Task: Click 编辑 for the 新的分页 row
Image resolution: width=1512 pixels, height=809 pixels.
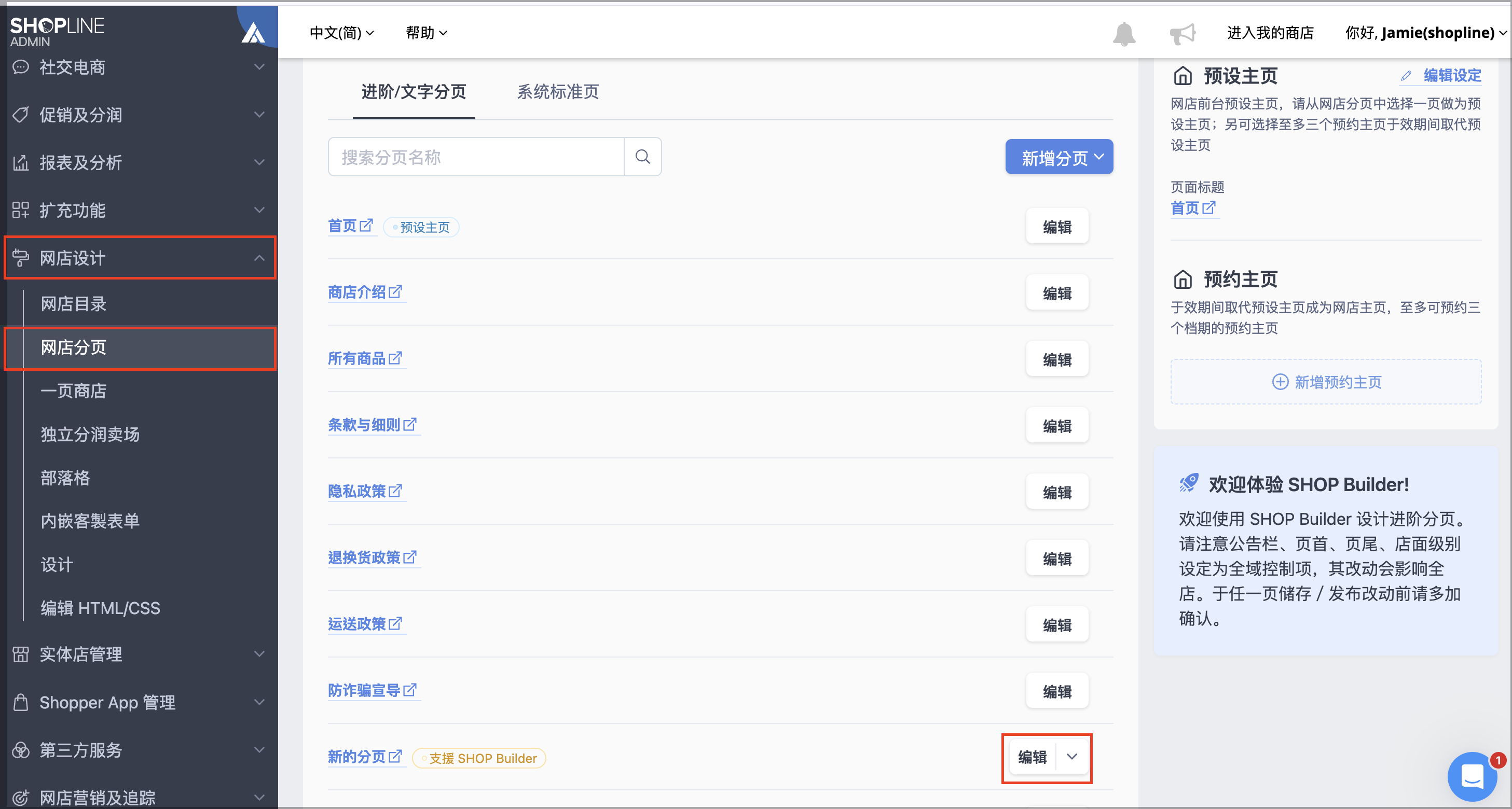Action: pos(1033,757)
